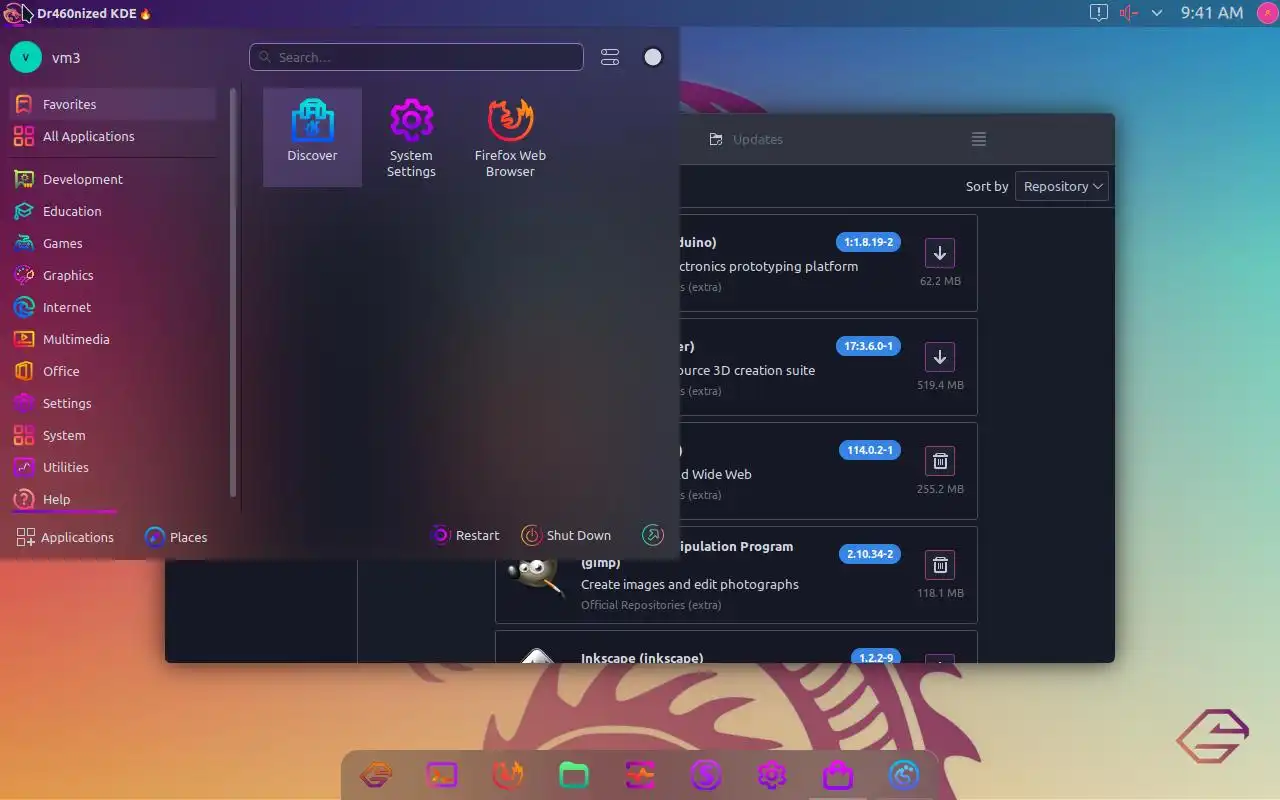Click the muted volume tray icon

point(1129,13)
